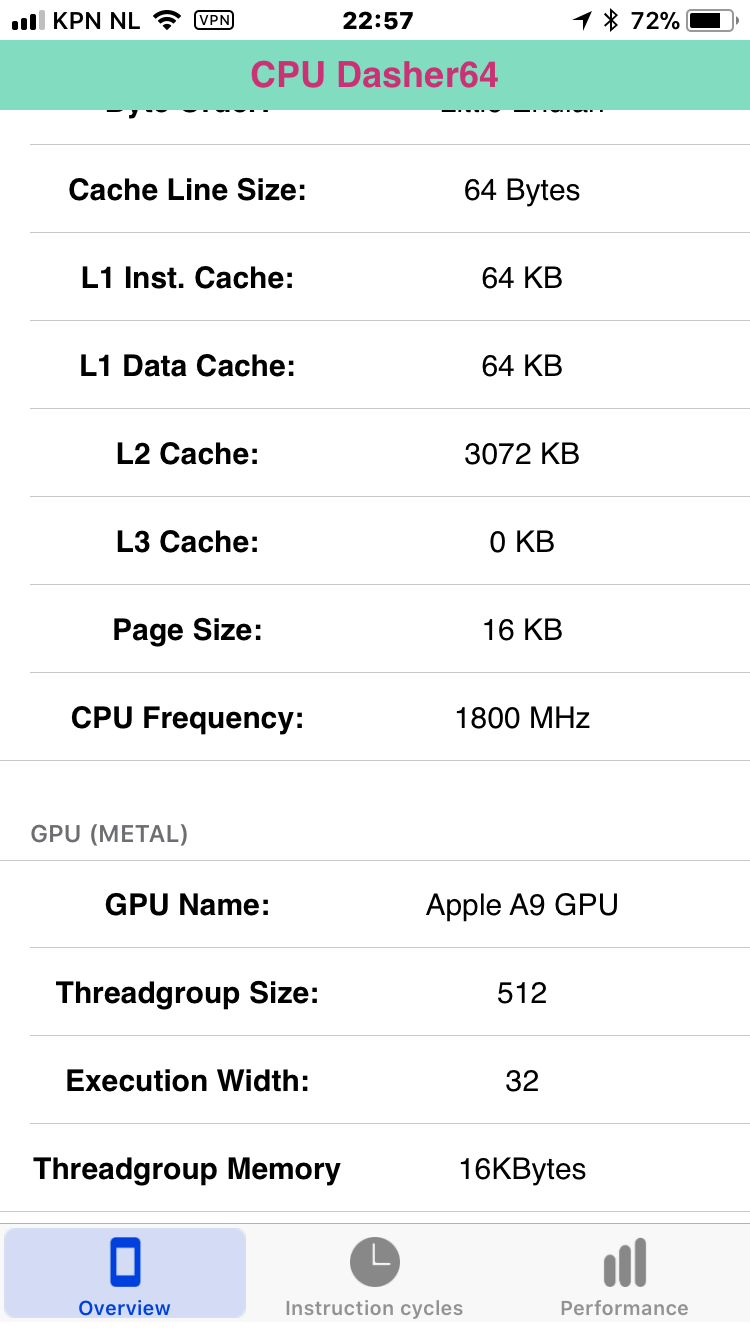Tap the Wi-Fi icon in status bar
This screenshot has height=1334, width=750.
click(165, 20)
